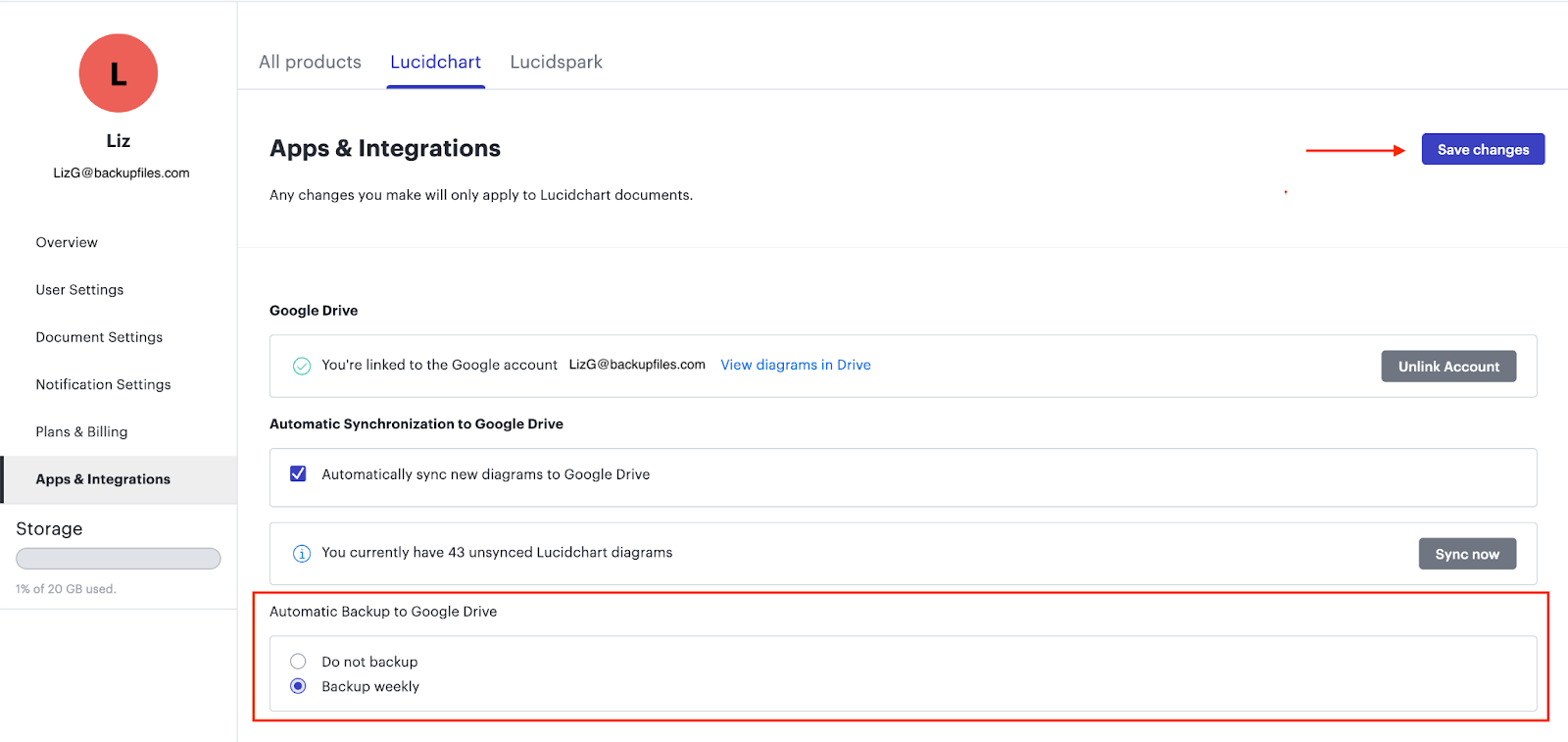Click 'Any changes you make' description text
Viewport: 1568px width, 742px height.
pyautogui.click(x=481, y=195)
